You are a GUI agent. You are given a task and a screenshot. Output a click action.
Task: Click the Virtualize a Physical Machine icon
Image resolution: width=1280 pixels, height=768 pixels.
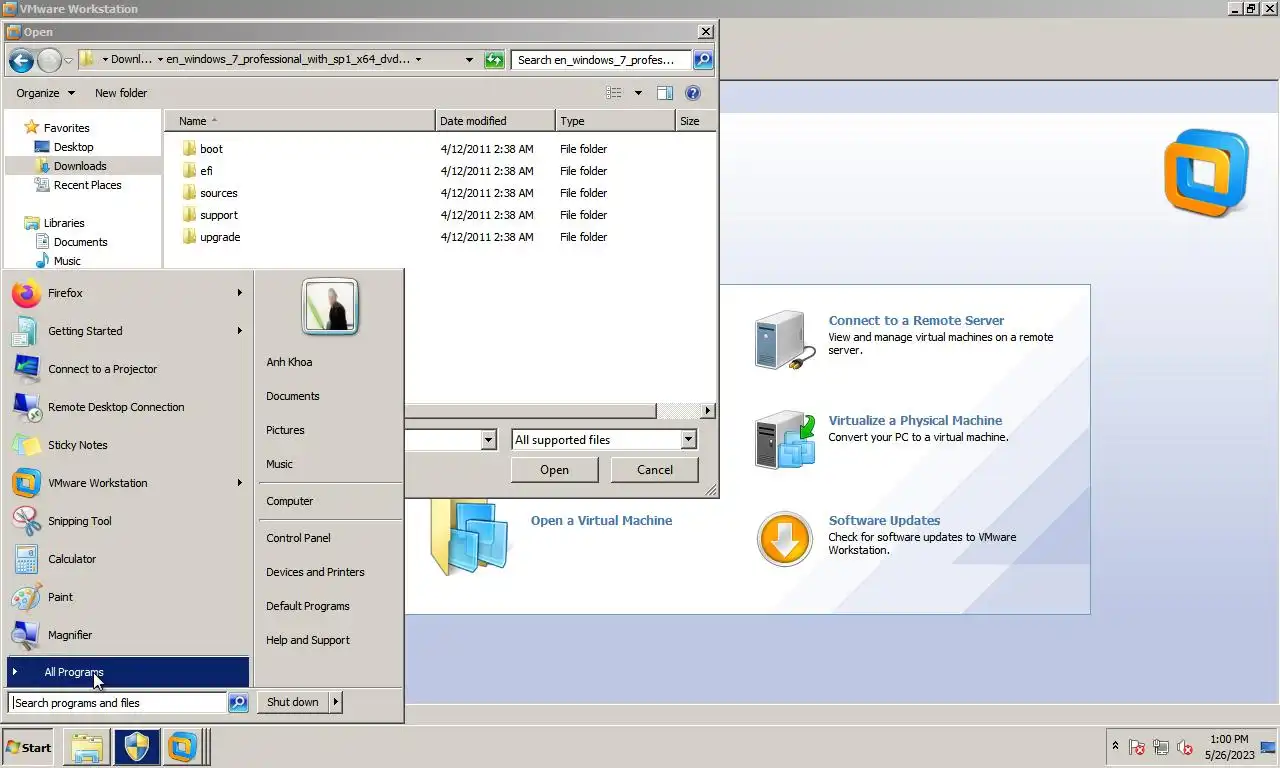(x=784, y=440)
